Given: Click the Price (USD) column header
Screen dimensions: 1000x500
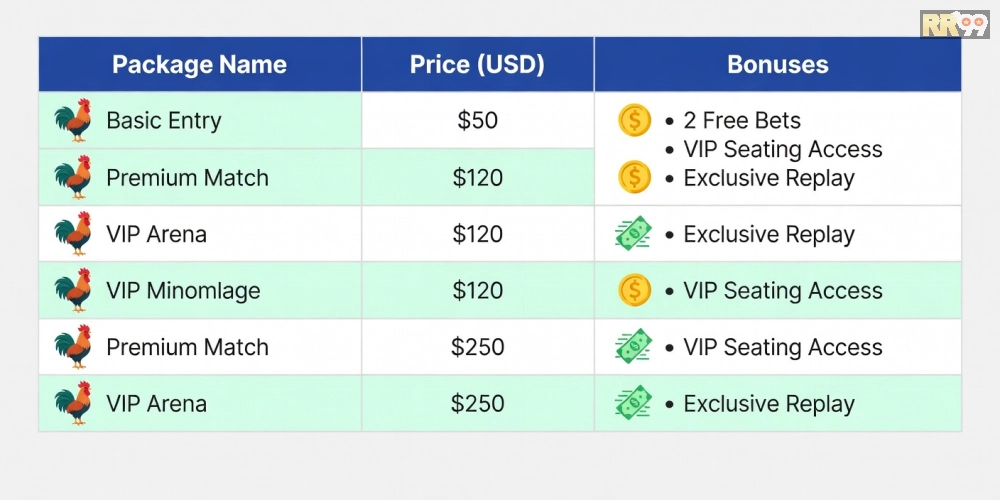Looking at the screenshot, I should (x=477, y=65).
